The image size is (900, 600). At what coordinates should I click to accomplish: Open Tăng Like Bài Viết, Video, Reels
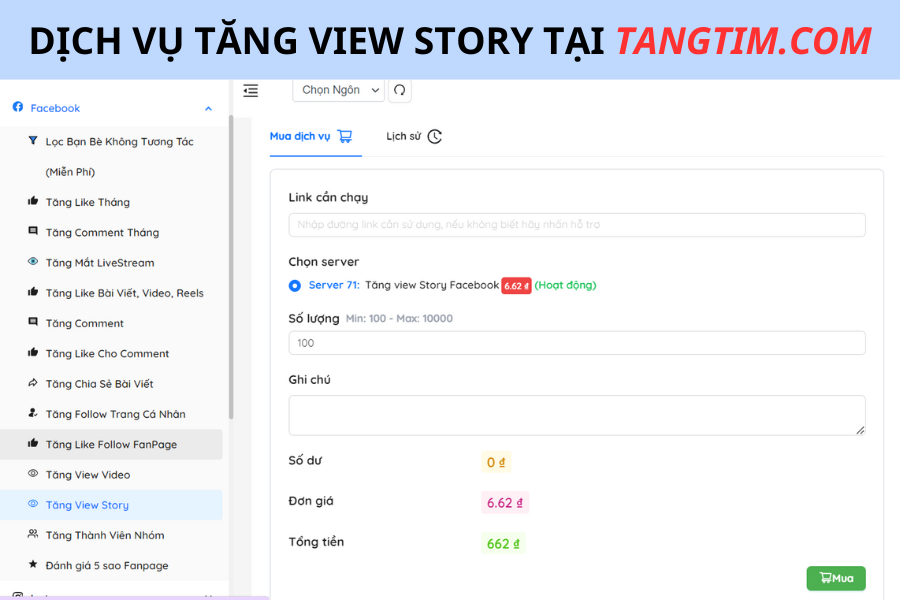[125, 293]
